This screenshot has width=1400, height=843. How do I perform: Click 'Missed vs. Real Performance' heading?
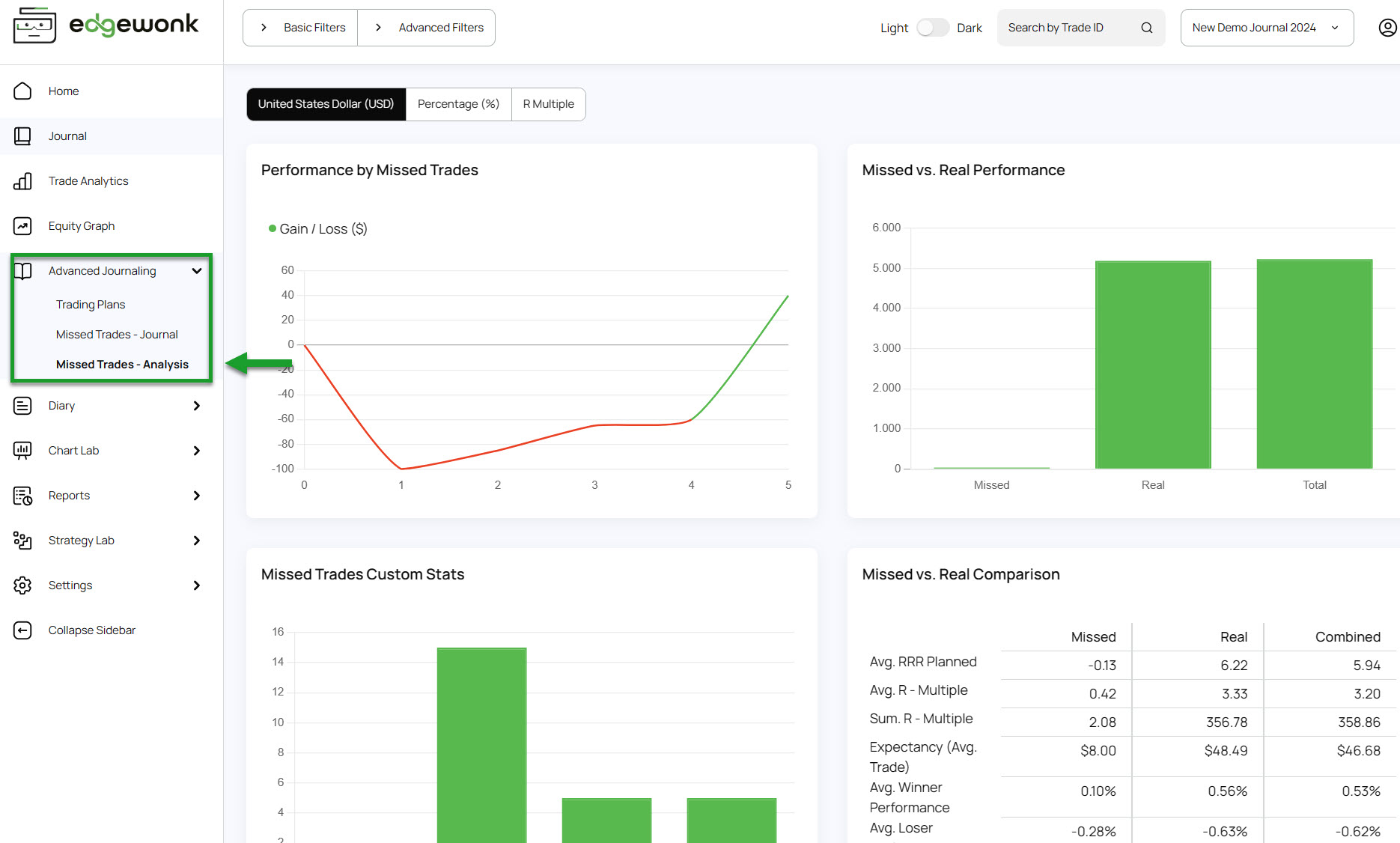pos(964,170)
